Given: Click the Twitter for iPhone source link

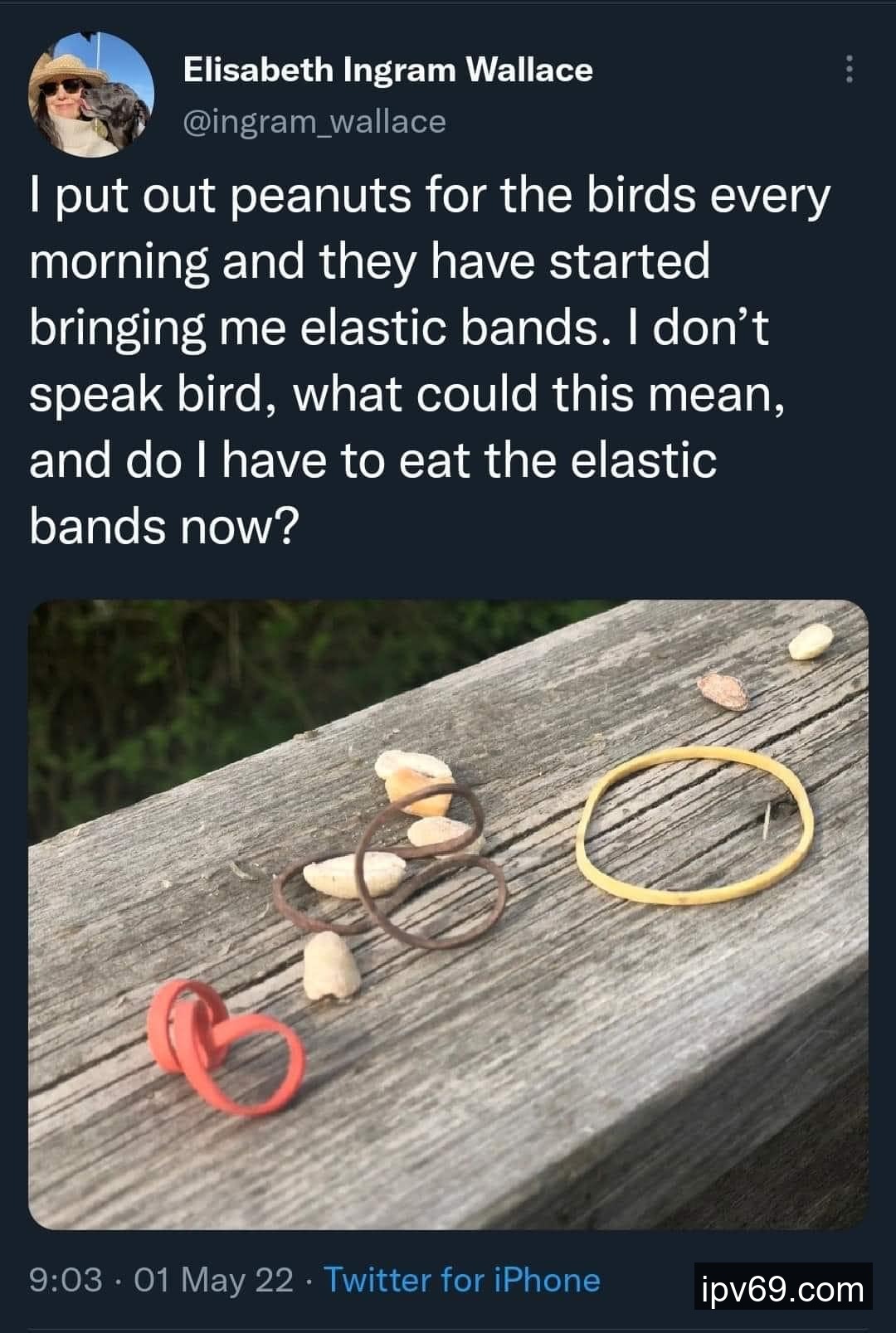Looking at the screenshot, I should point(462,1279).
